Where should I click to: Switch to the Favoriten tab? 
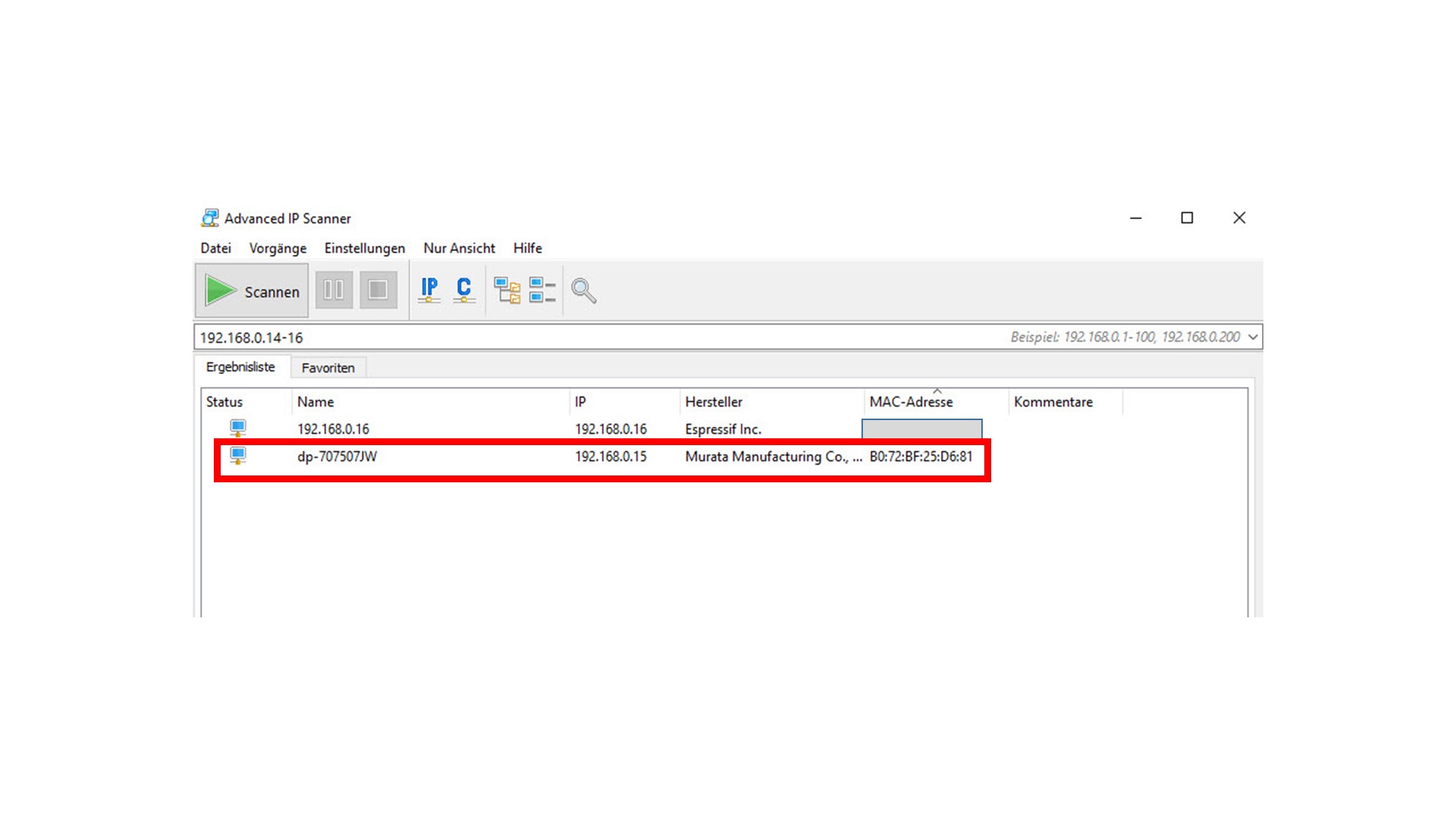[x=328, y=368]
